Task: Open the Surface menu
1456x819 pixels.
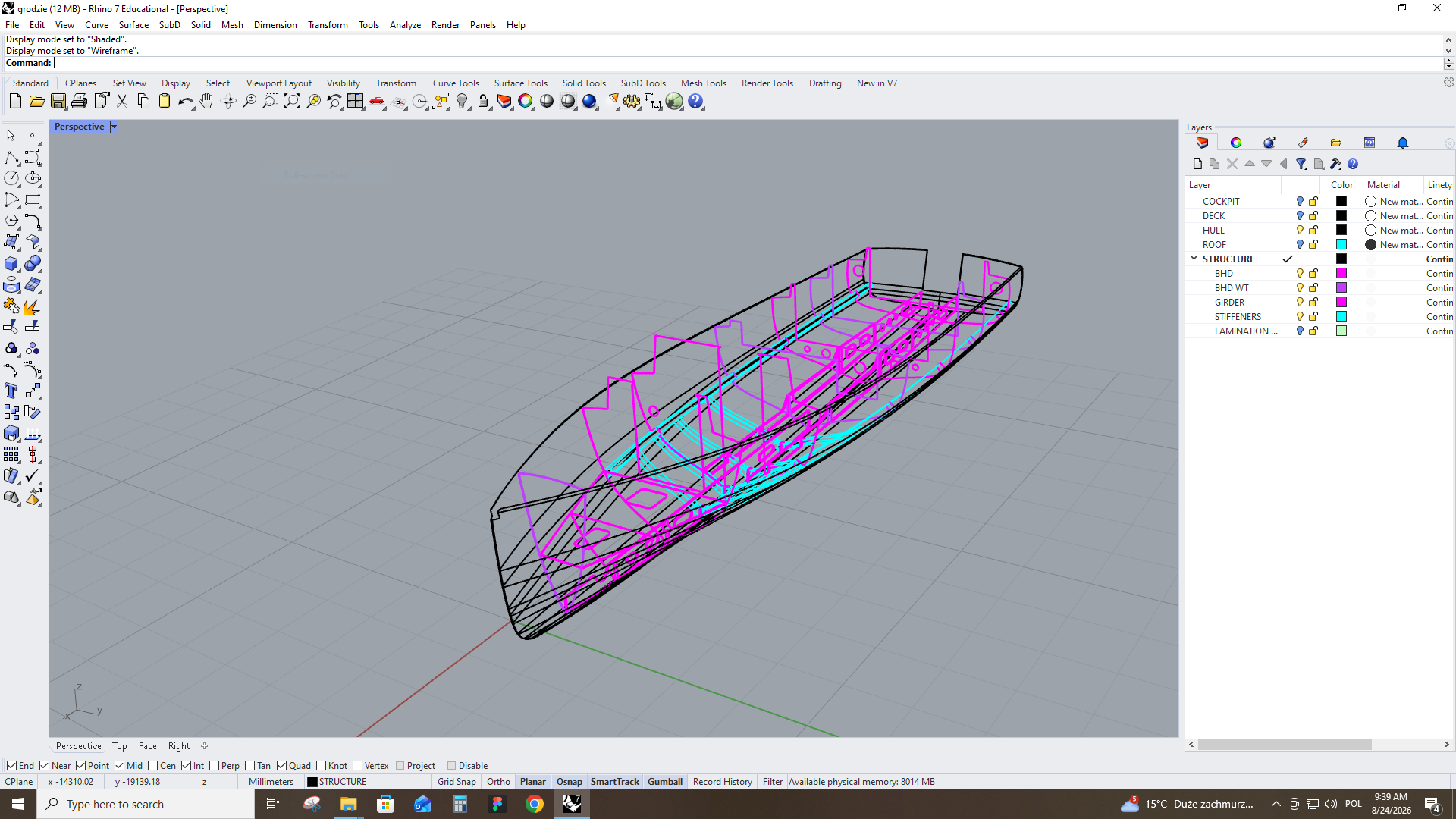Action: (133, 25)
